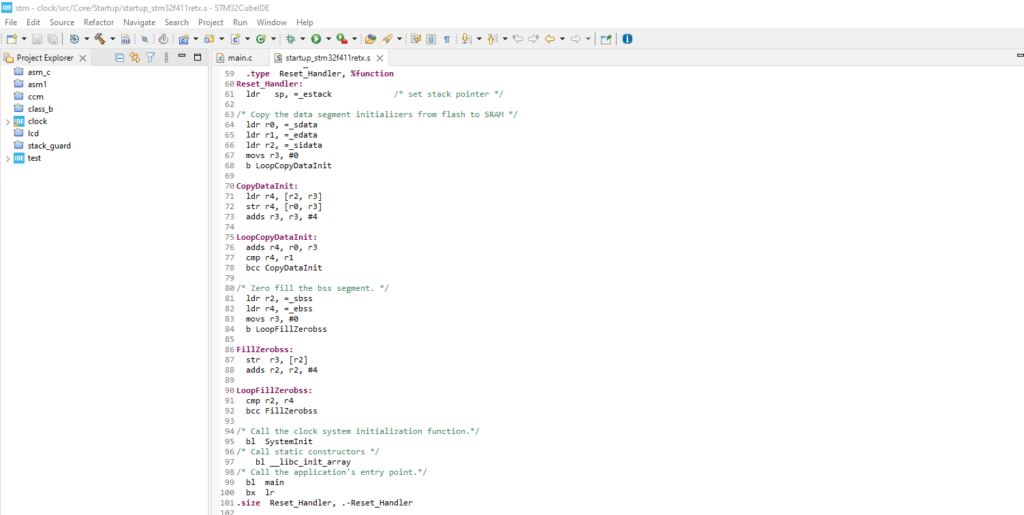Open the Project Explorer view menu

click(164, 58)
